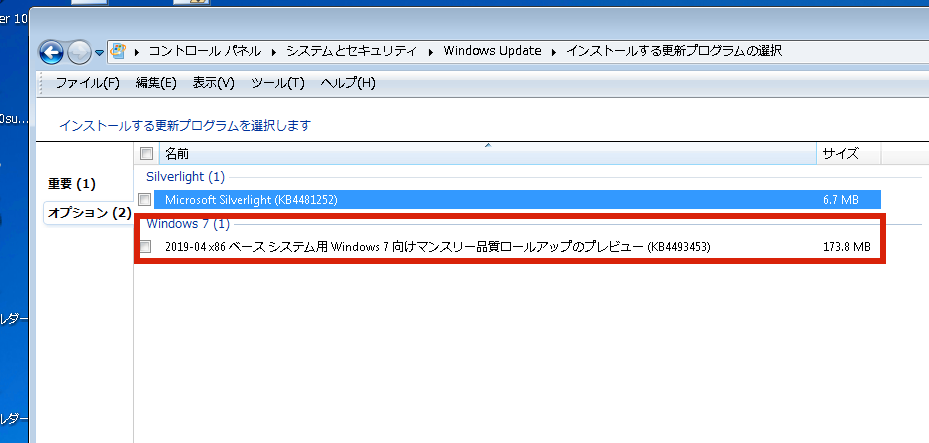The height and width of the screenshot is (443, 929).
Task: Click インストールする更新プログラムの選択 breadcrumb
Action: pyautogui.click(x=674, y=51)
